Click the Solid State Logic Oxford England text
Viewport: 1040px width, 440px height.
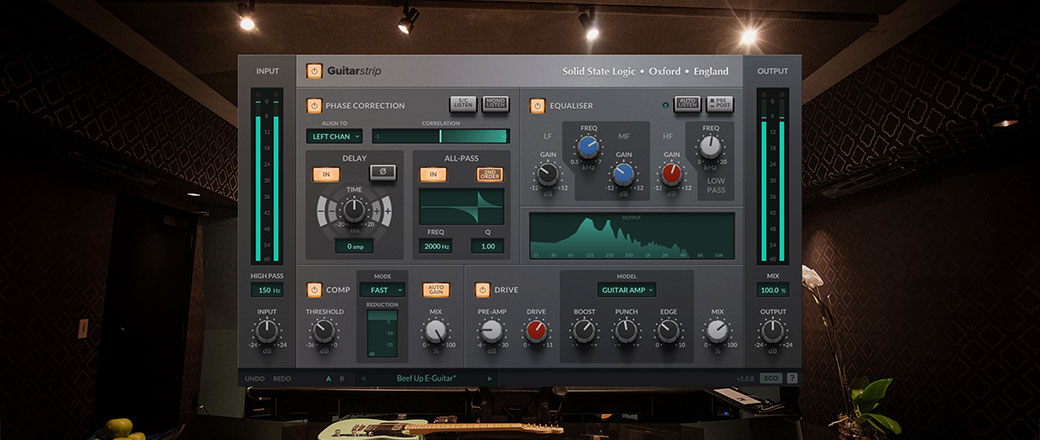point(645,72)
